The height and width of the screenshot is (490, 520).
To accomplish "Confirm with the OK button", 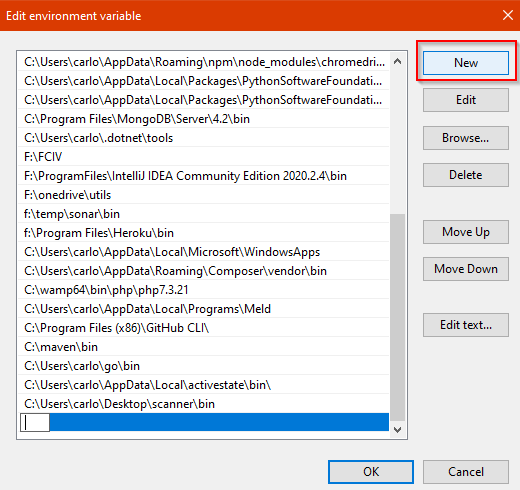I will (x=371, y=472).
